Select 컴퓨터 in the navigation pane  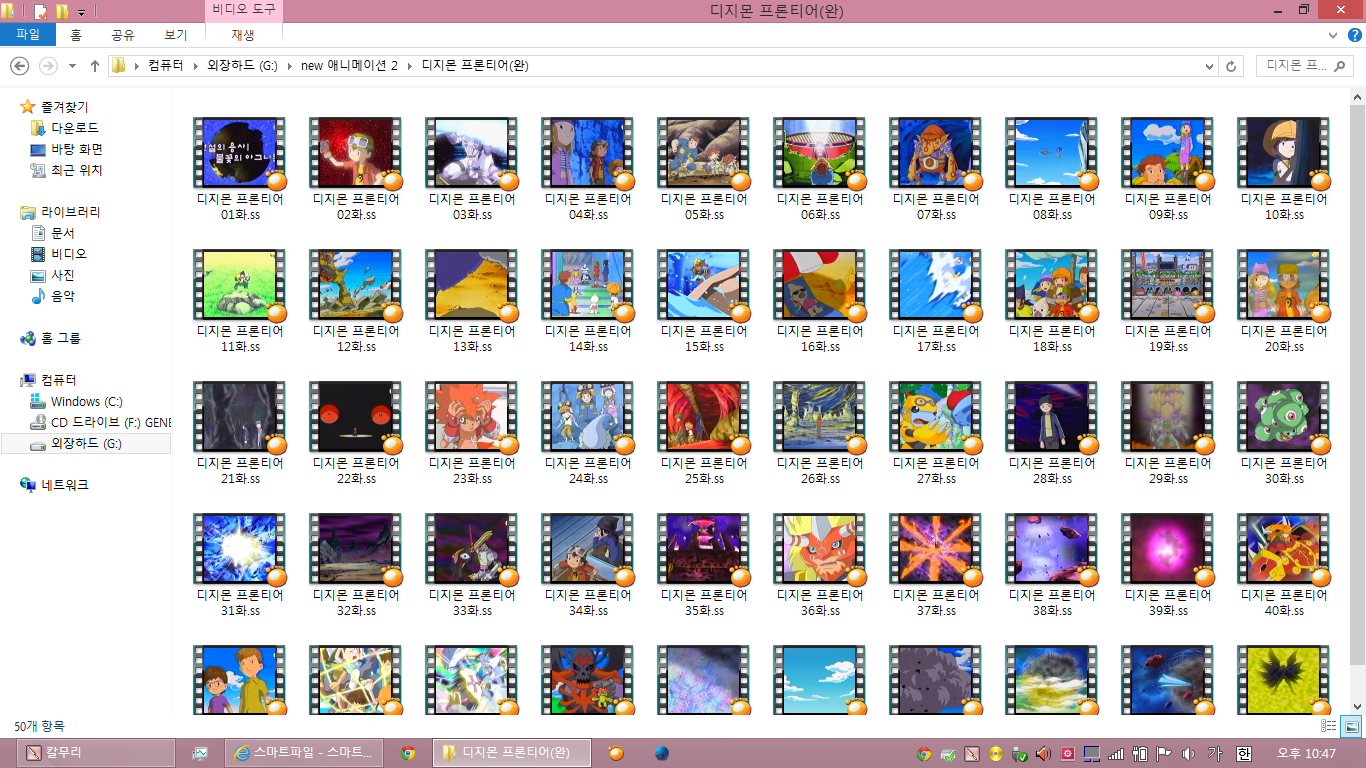tap(58, 380)
